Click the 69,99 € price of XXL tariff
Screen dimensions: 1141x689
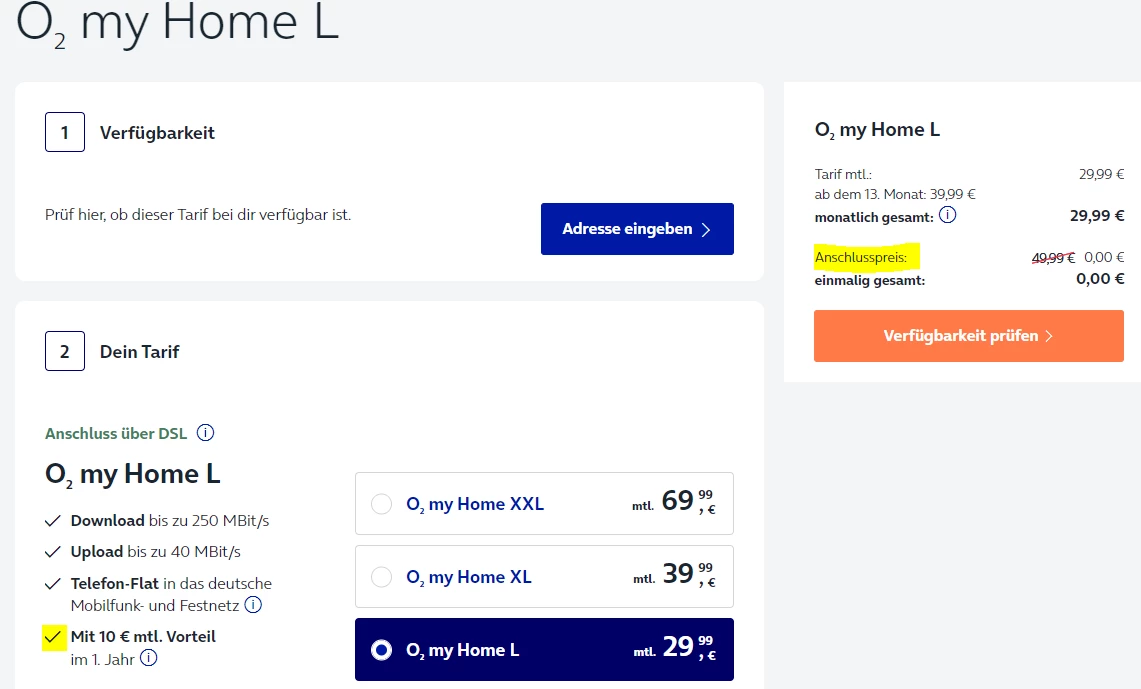tap(688, 501)
